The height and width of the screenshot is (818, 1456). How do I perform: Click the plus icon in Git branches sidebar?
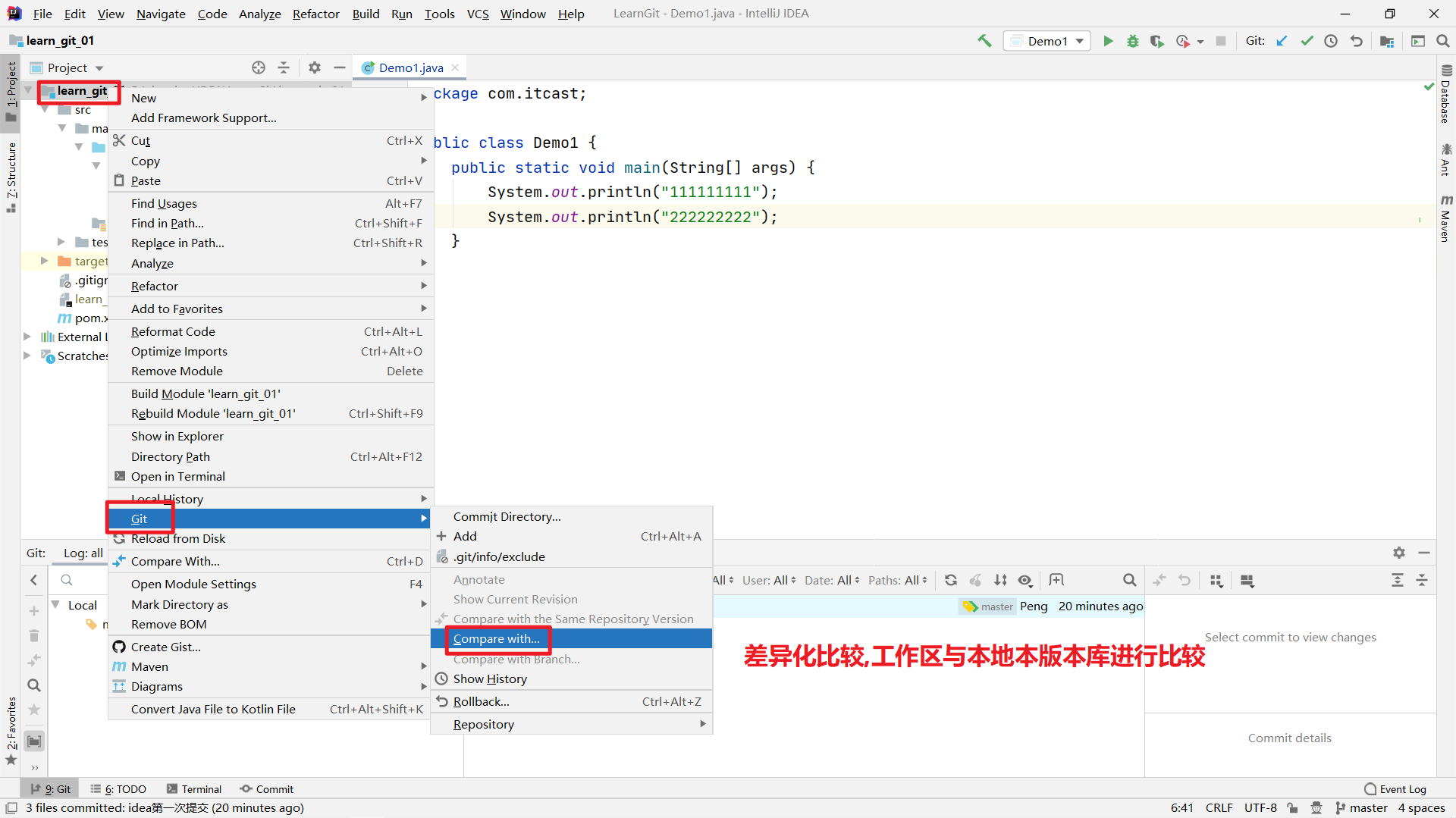tap(34, 611)
